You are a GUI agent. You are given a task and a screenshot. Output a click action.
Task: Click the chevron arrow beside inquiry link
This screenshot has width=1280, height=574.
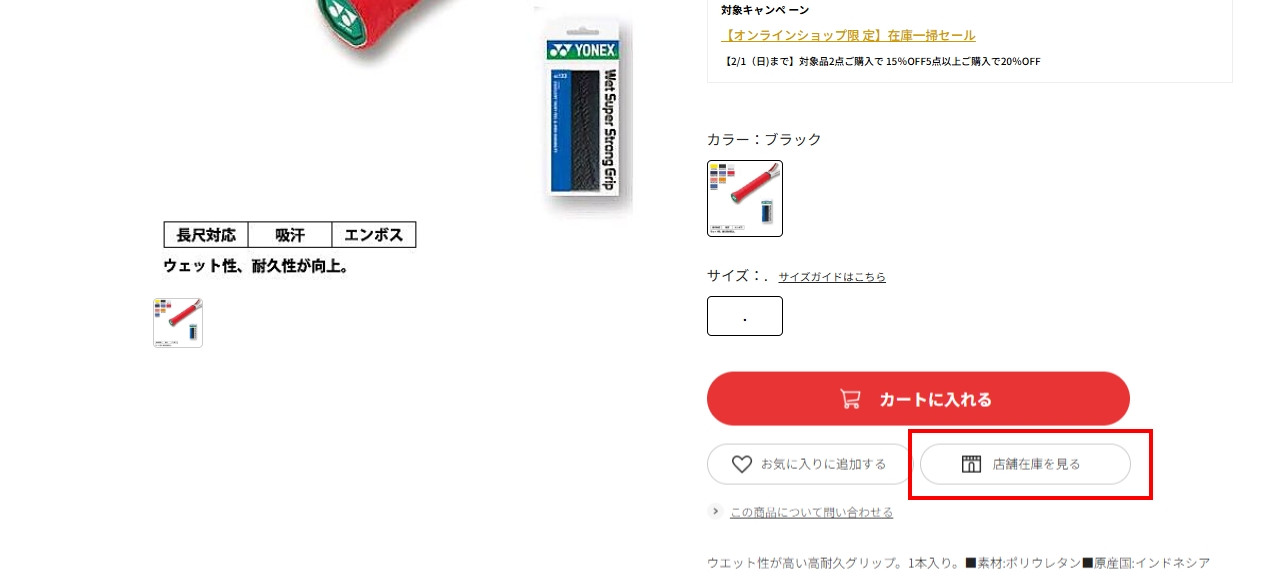pos(715,511)
